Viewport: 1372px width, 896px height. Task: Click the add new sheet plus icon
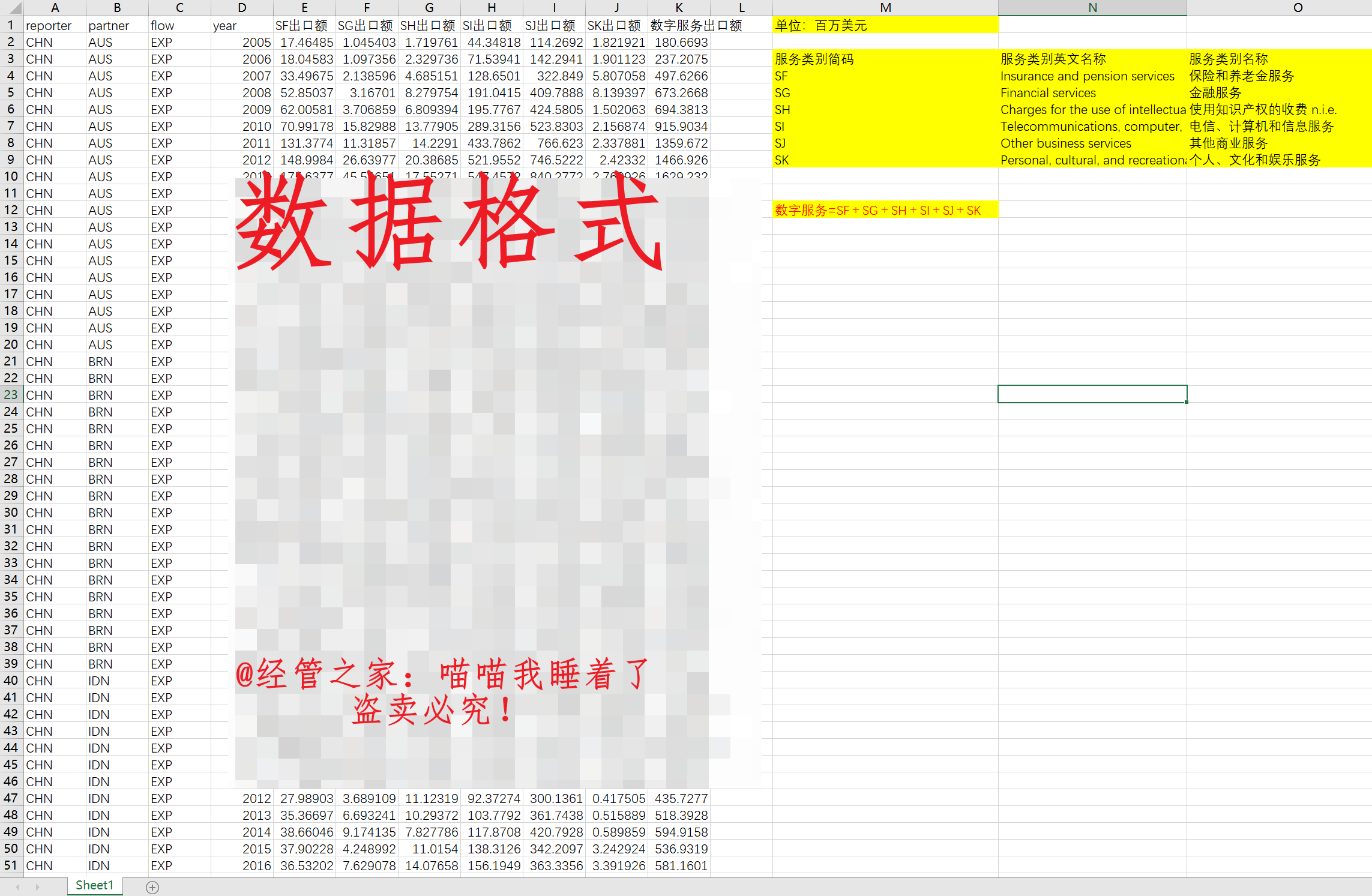coord(152,887)
